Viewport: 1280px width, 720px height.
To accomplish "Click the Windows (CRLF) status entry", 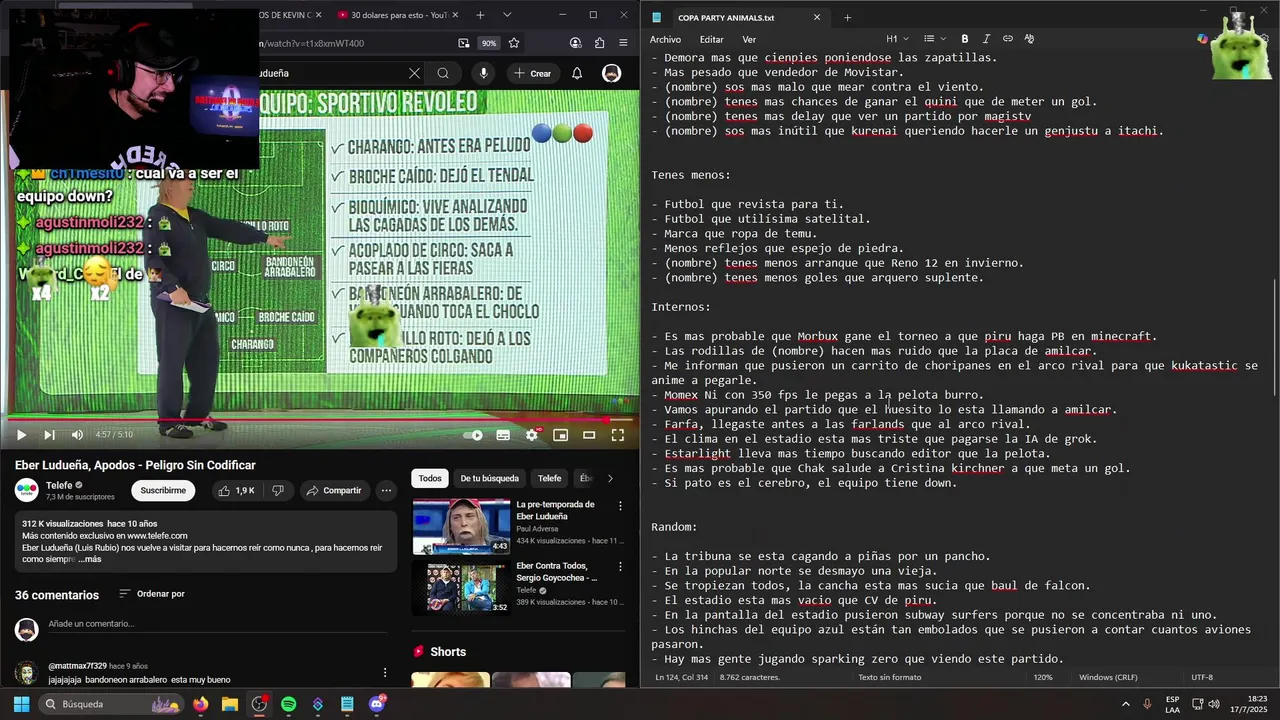I will (1108, 677).
